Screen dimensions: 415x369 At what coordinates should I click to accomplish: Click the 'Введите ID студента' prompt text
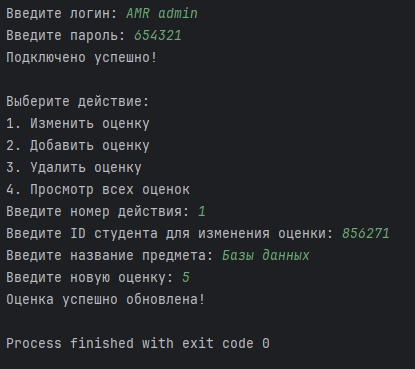pos(82,233)
